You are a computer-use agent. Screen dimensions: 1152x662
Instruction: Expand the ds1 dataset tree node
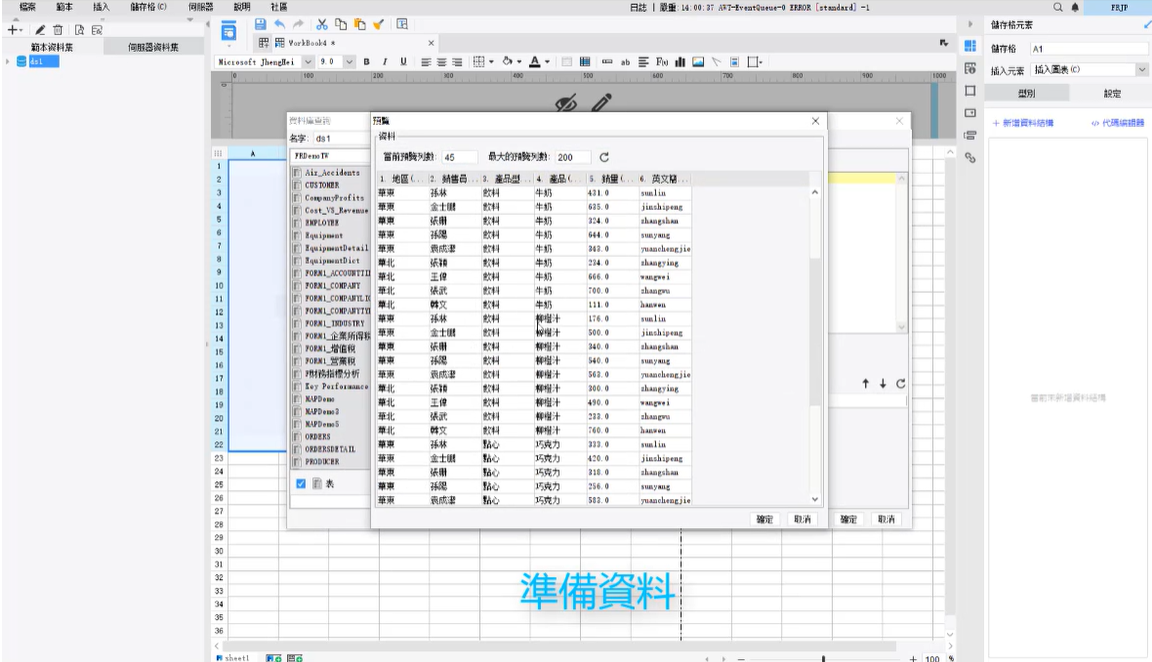click(x=9, y=62)
